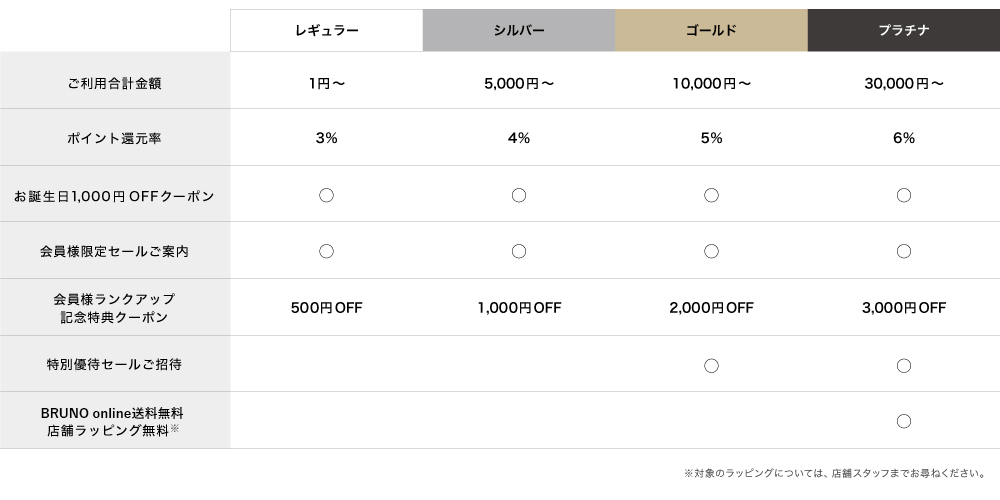Viewport: 1000px width, 500px height.
Task: Click the member sale circle for ゴールド
Action: point(711,251)
